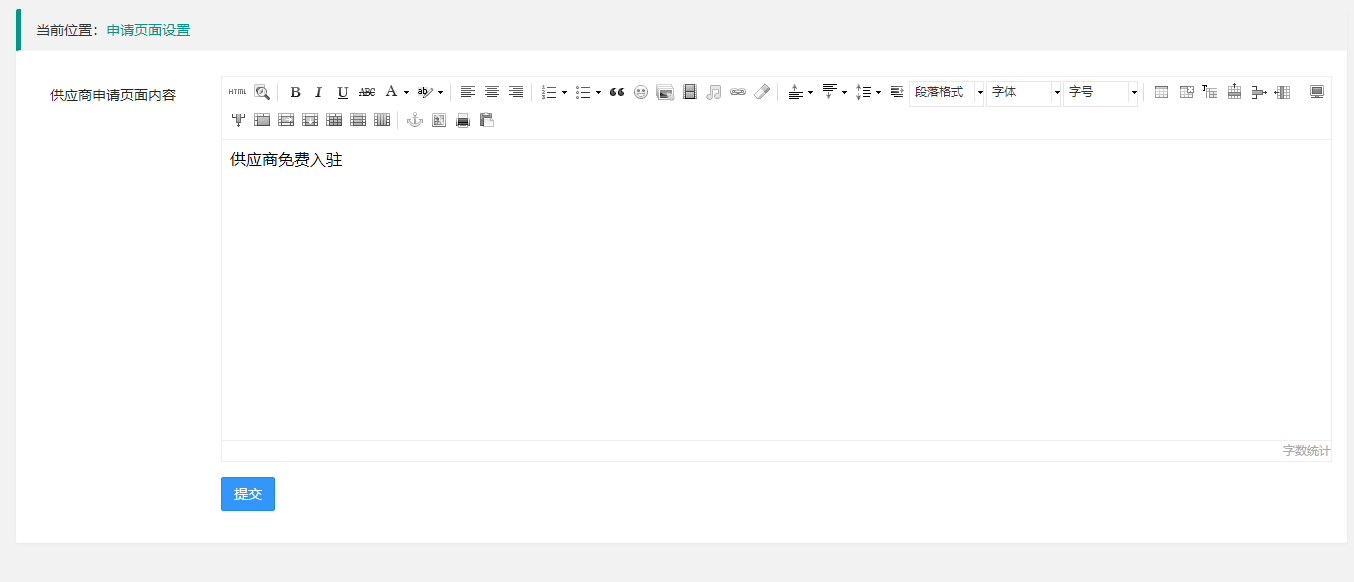Split cells into rows icon
The height and width of the screenshot is (582, 1354).
pos(358,120)
